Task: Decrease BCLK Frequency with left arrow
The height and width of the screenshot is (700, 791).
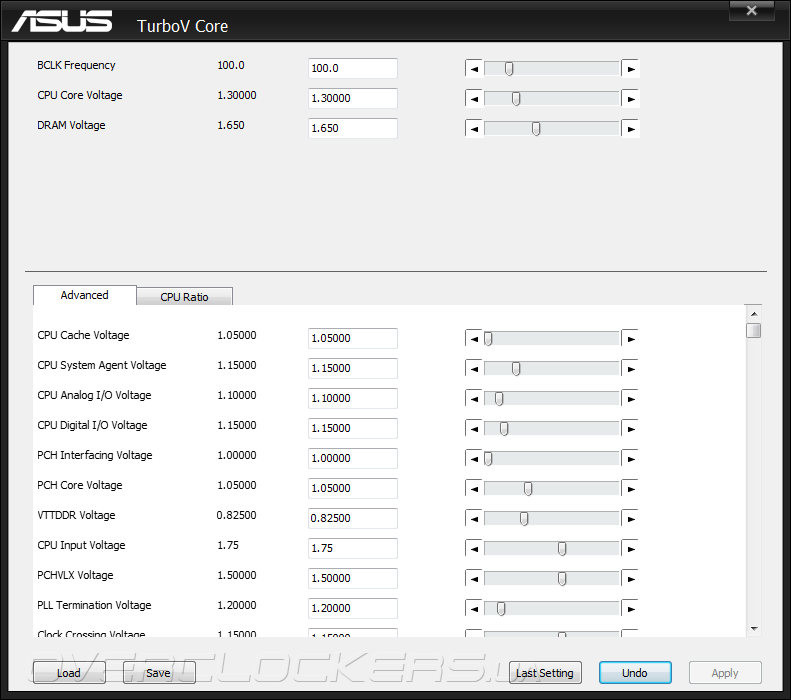Action: (x=474, y=69)
